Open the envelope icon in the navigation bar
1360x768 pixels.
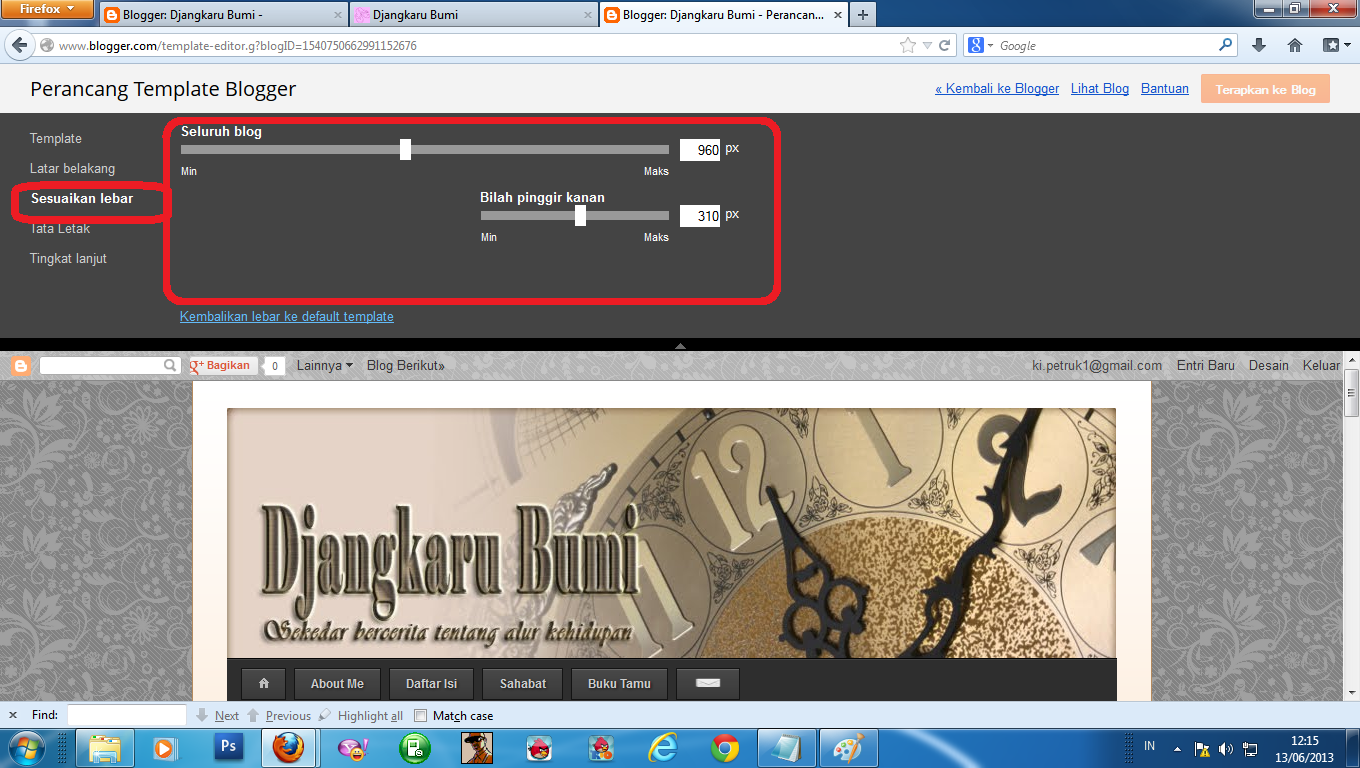707,683
